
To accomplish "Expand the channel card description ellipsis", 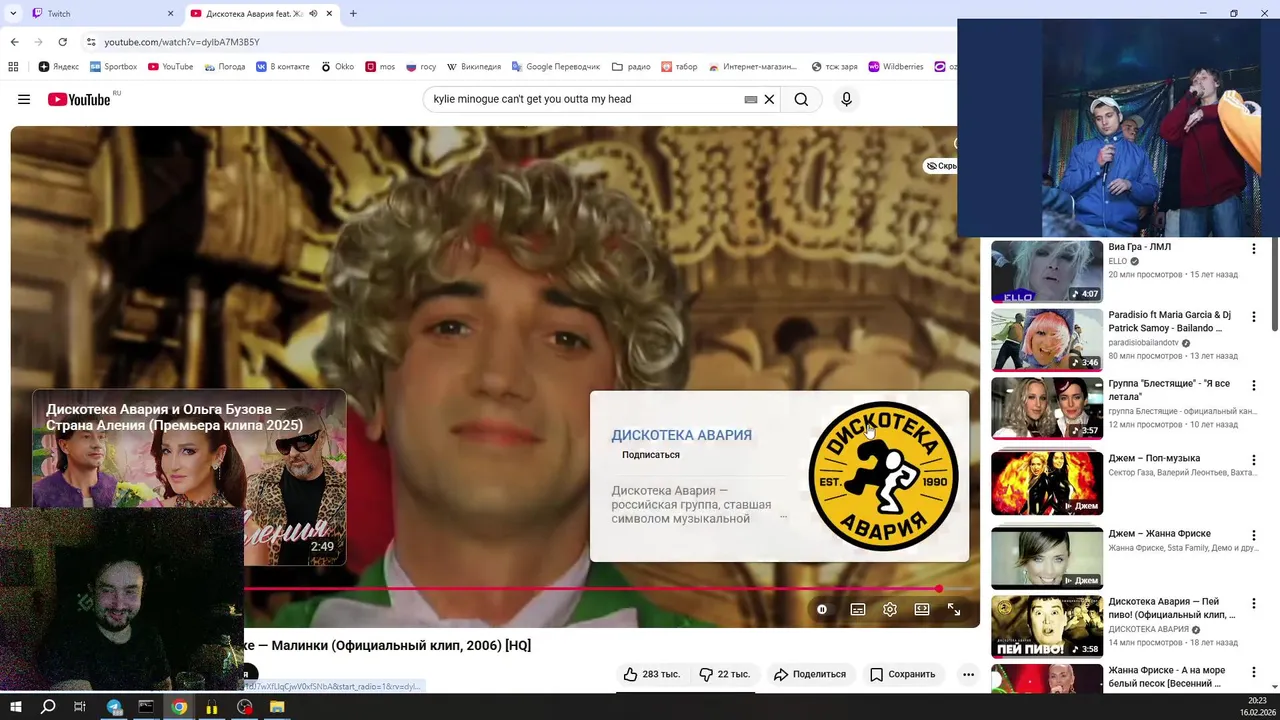I will [783, 517].
